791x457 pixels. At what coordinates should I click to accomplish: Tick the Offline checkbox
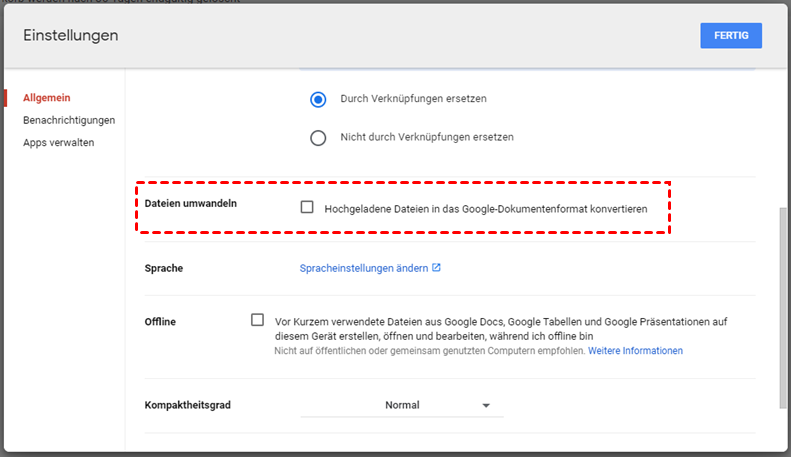coord(258,320)
